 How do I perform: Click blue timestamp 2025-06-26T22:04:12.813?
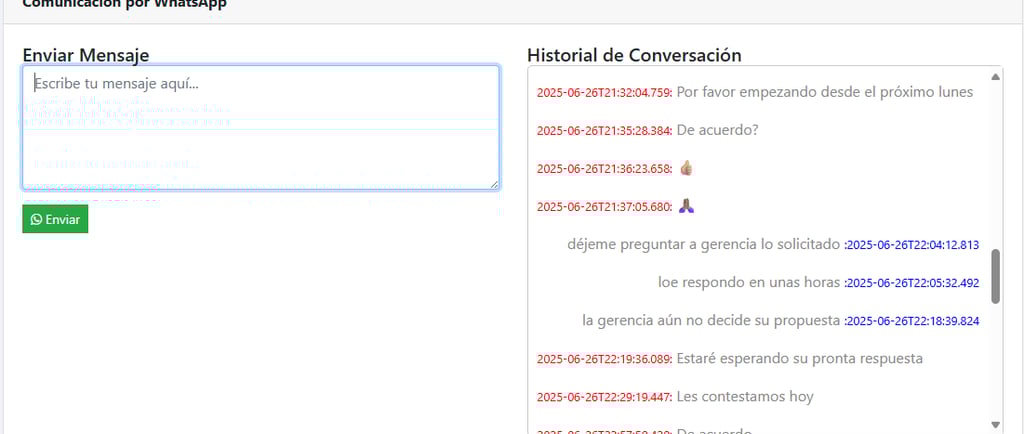pos(912,245)
